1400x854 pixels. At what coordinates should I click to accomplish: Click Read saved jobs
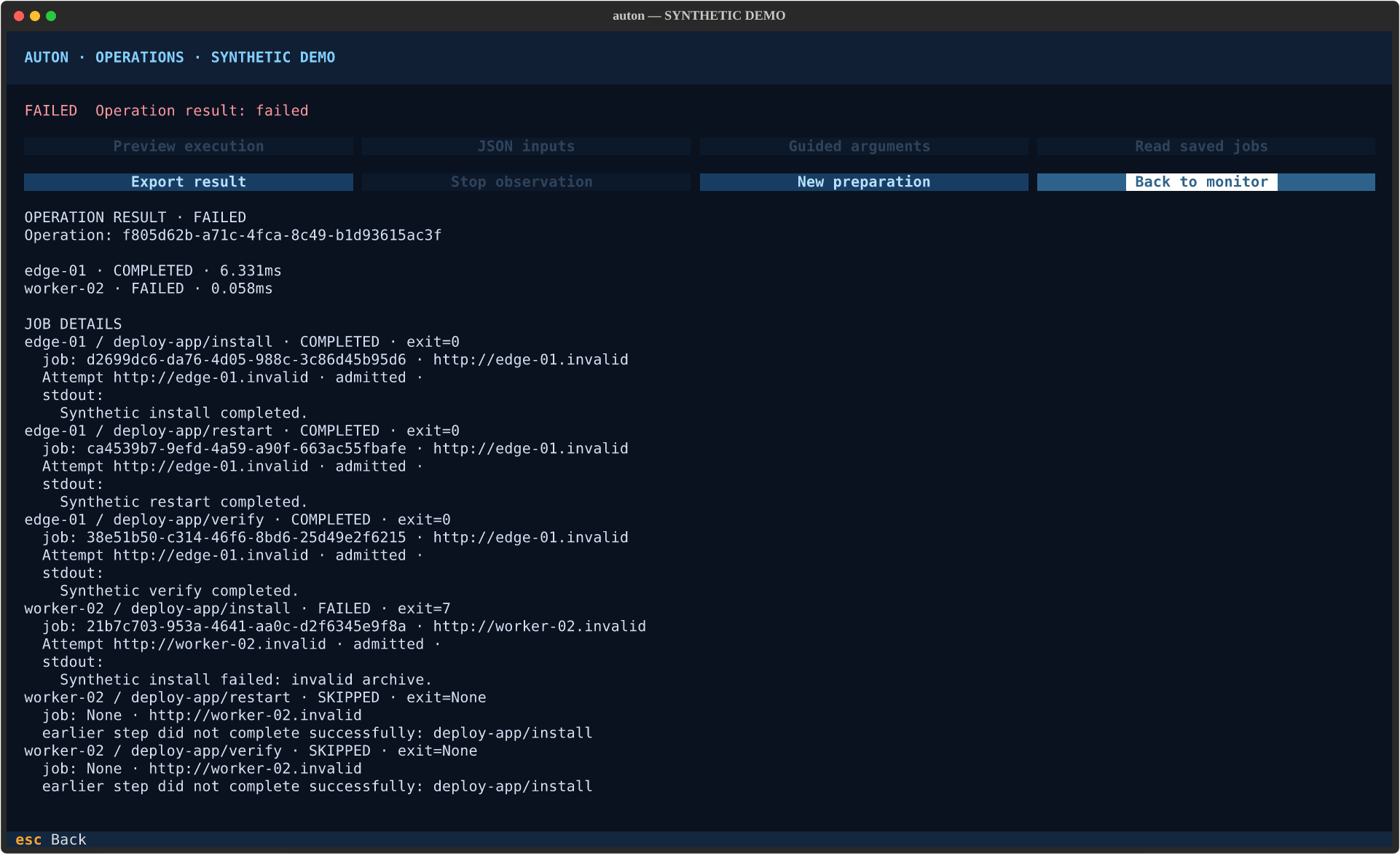(x=1206, y=146)
